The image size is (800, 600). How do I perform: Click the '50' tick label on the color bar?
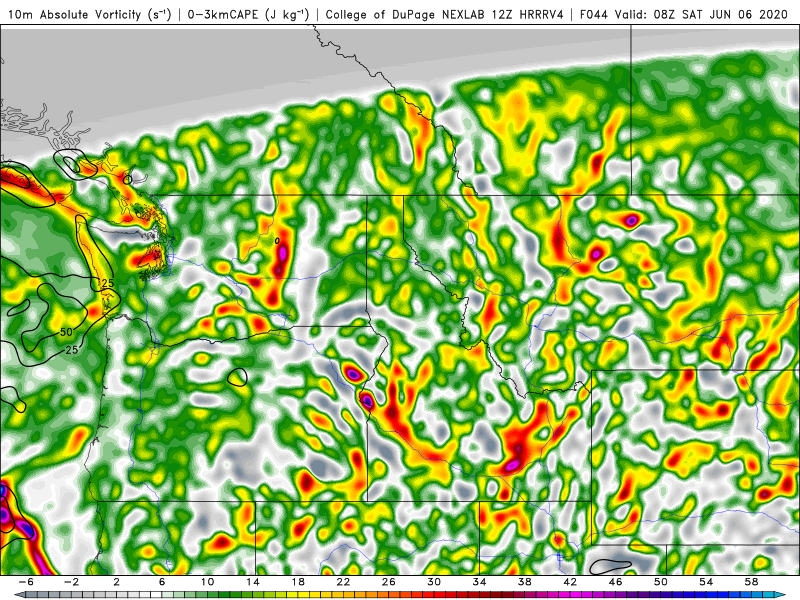[661, 582]
